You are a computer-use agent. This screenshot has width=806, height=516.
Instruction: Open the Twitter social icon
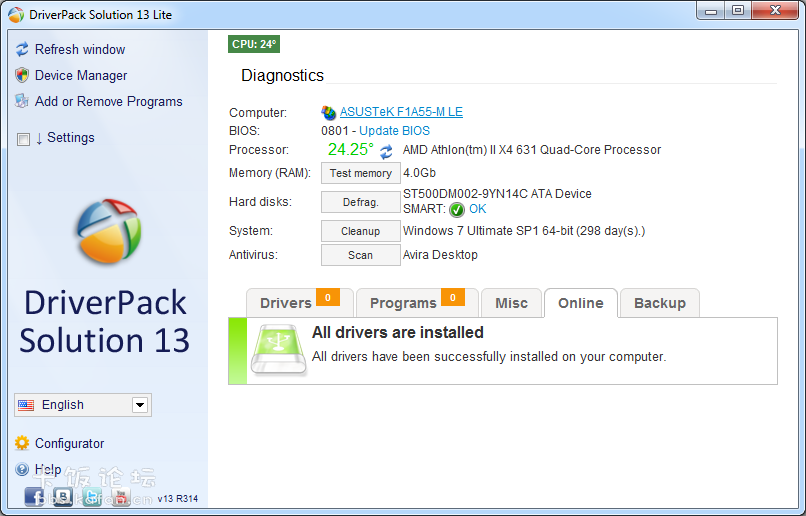(x=92, y=497)
